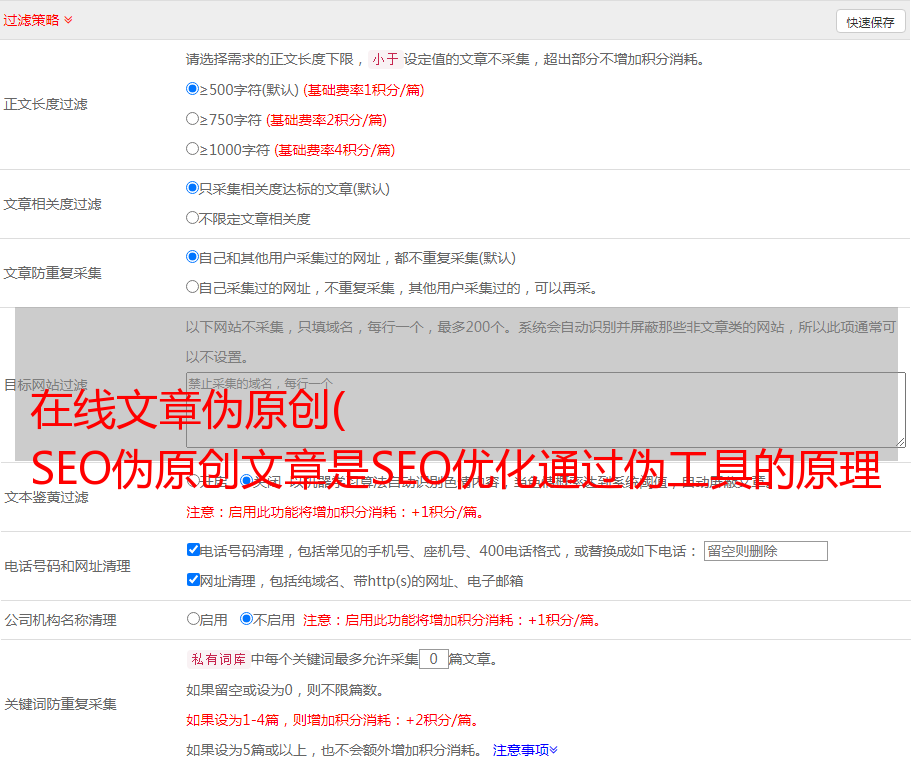Select 不启用 for company name cleanup
This screenshot has width=912, height=768.
(247, 618)
